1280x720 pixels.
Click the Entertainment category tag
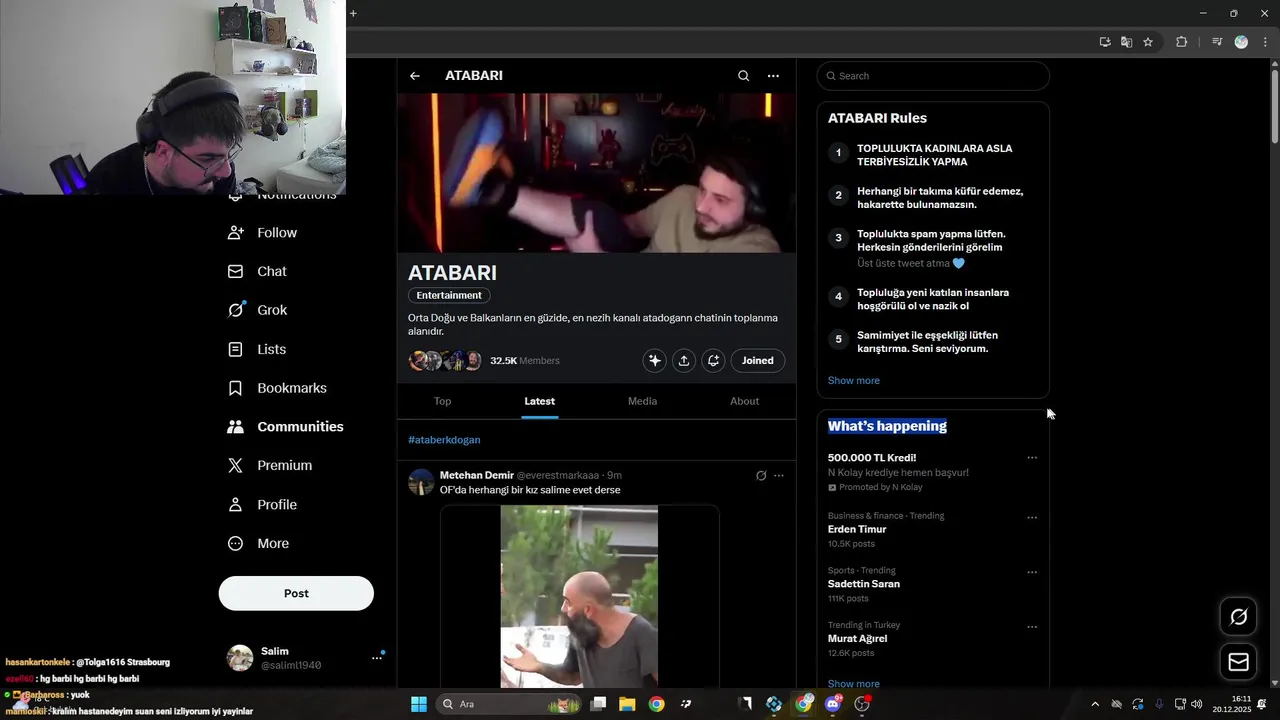pos(449,296)
